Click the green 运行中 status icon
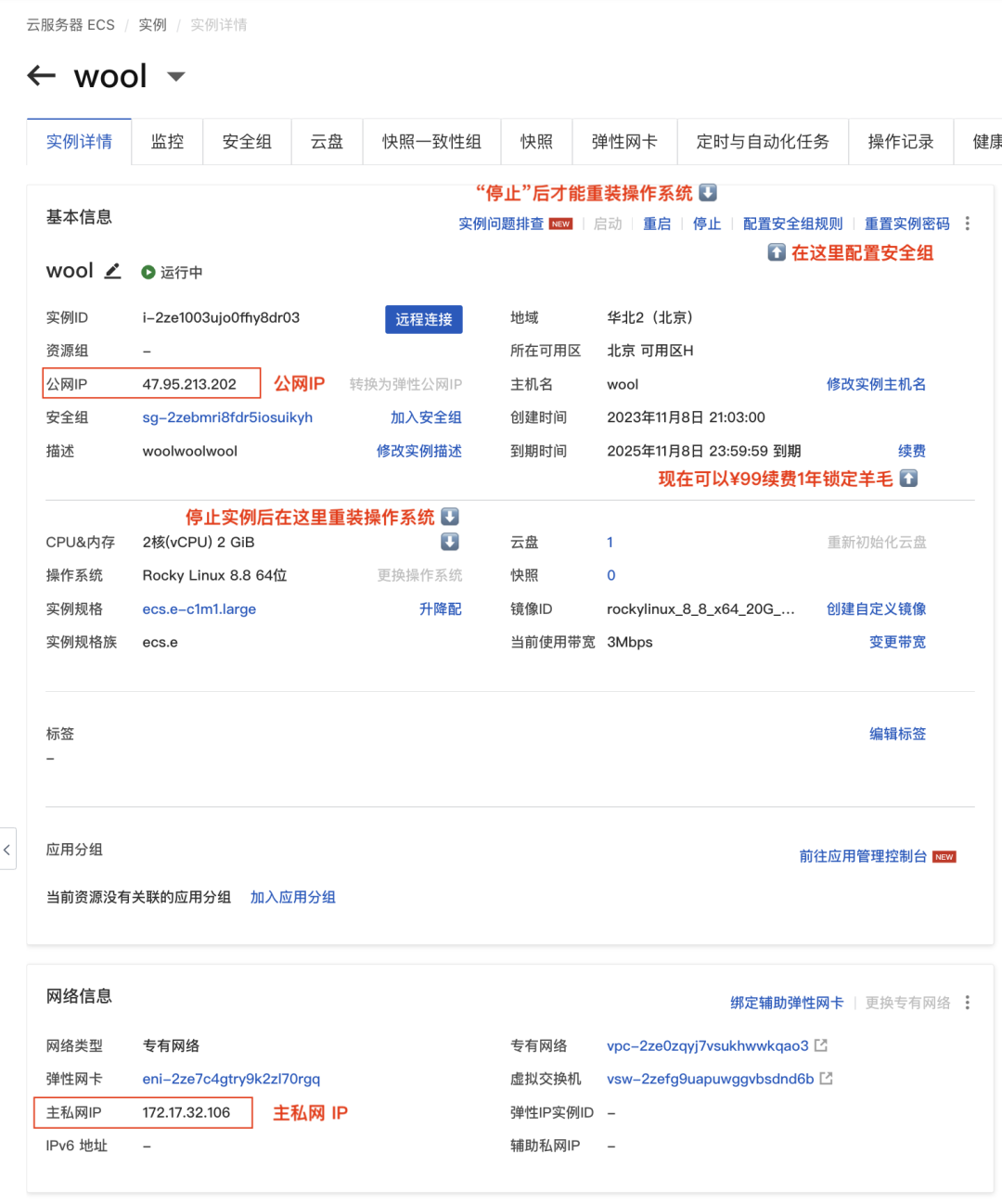 click(x=147, y=272)
